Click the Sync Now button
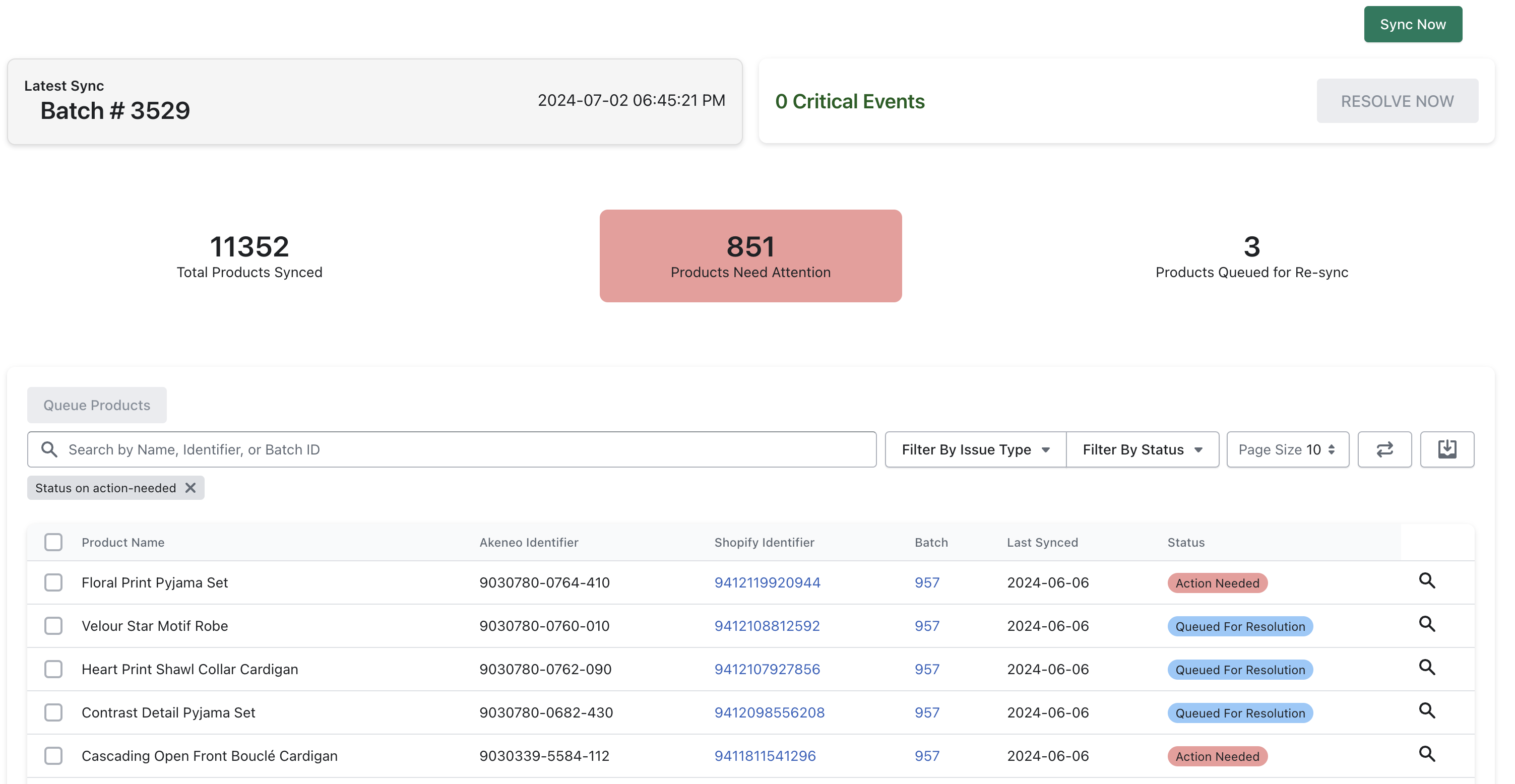This screenshot has height=784, width=1515. pyautogui.click(x=1413, y=24)
